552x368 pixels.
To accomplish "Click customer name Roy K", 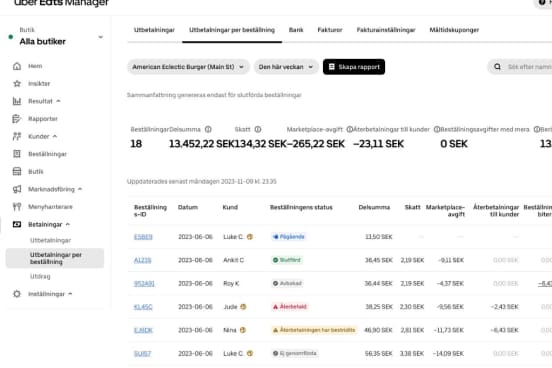I will tap(231, 283).
